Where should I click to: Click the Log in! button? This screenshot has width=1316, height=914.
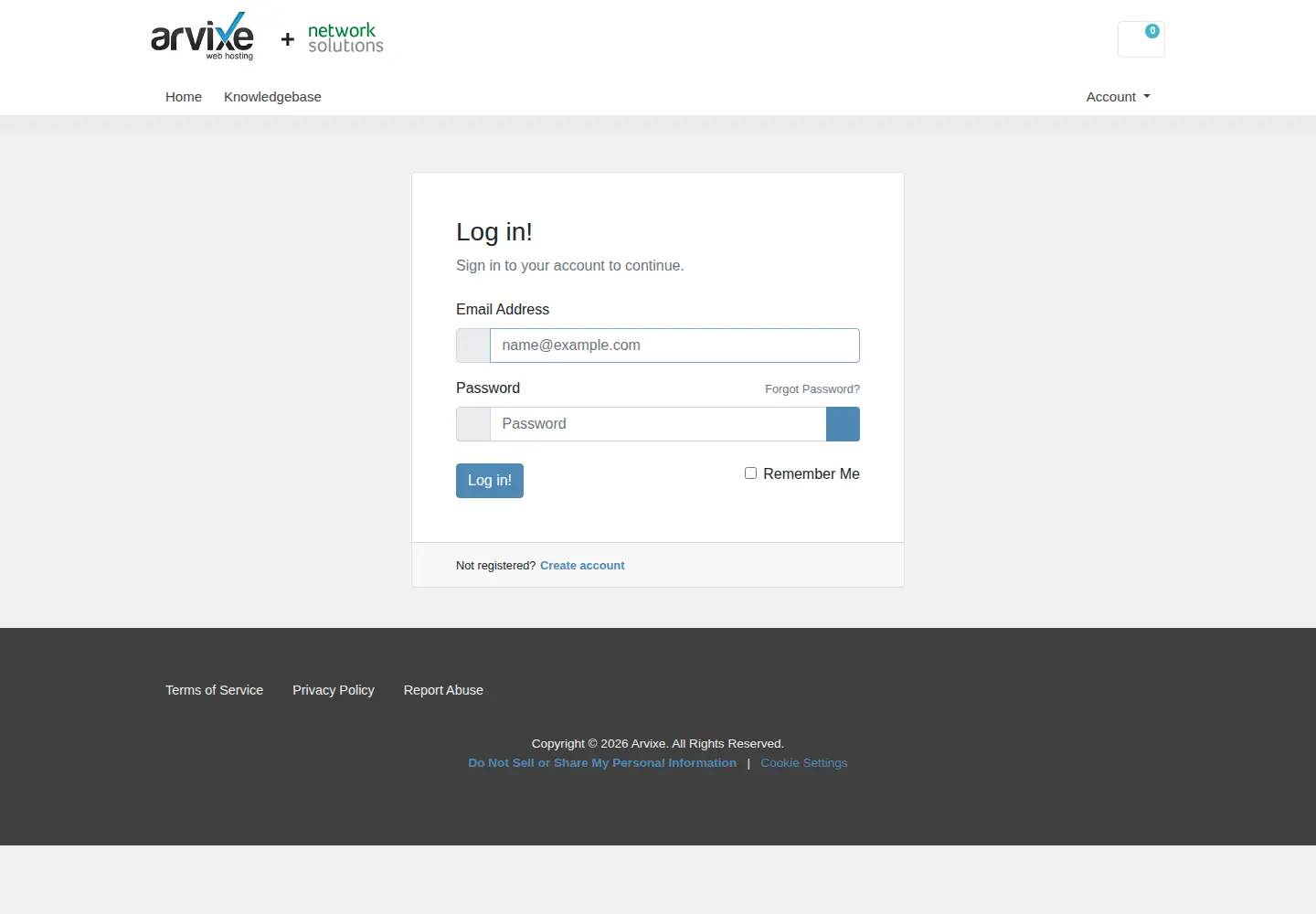pos(490,481)
